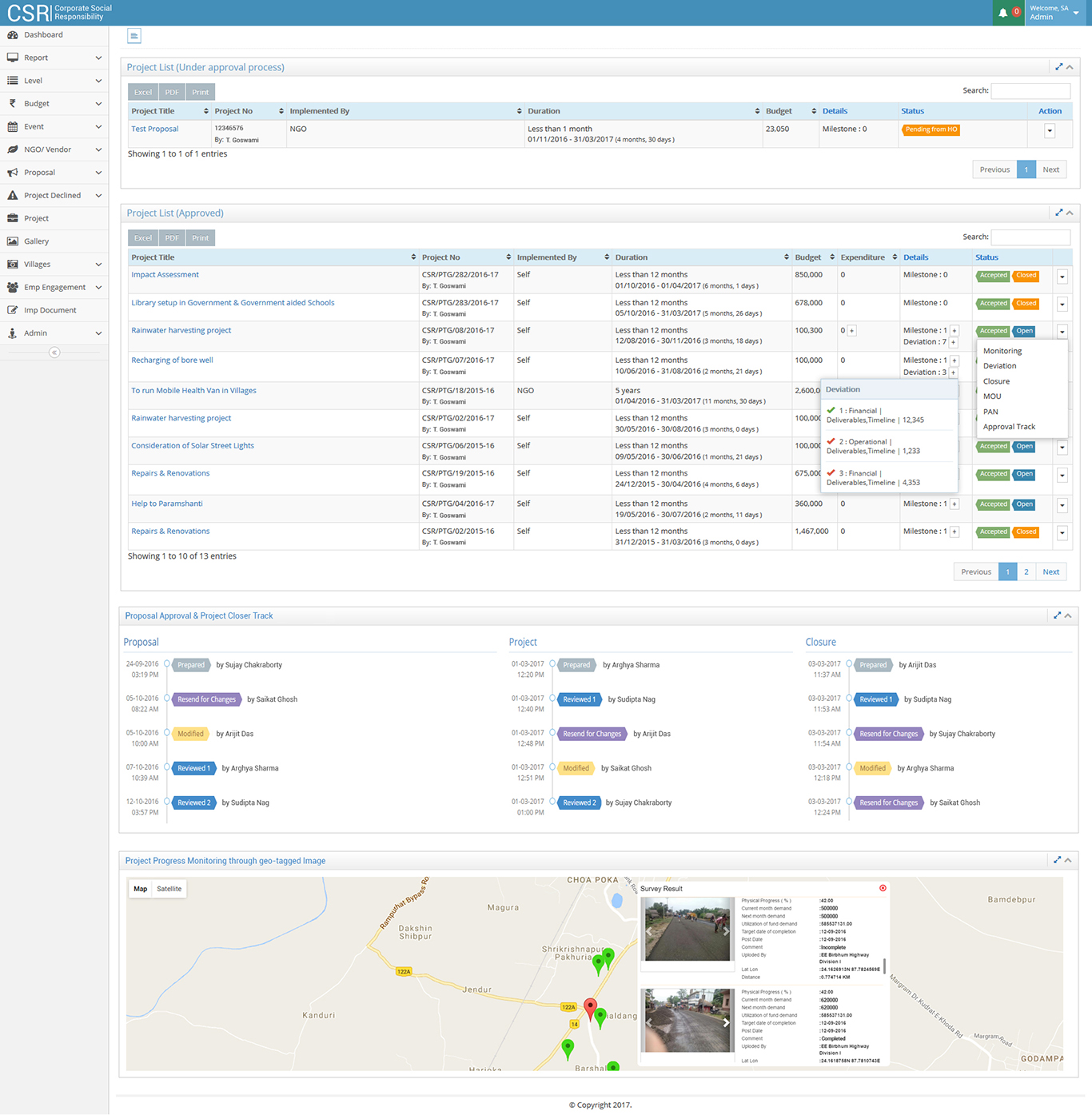This screenshot has width=1092, height=1115.
Task: Select Approval Track in the action menu
Action: coord(1009,427)
